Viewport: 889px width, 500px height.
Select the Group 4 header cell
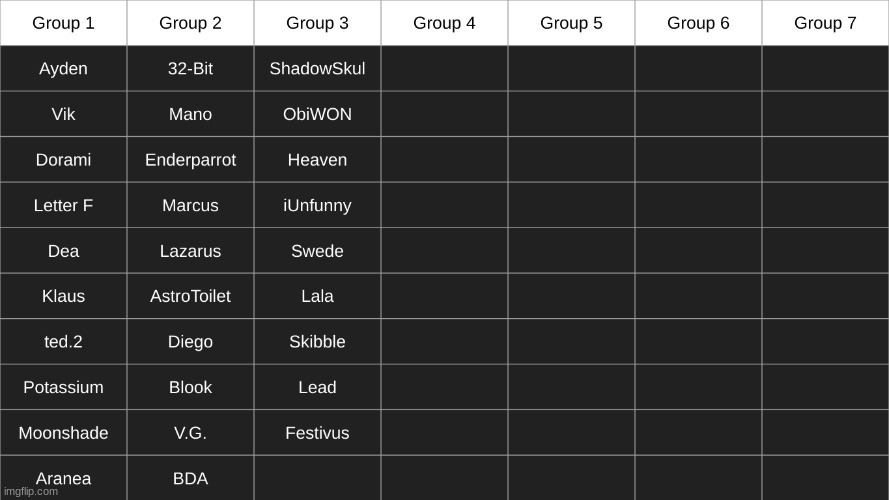coord(444,23)
